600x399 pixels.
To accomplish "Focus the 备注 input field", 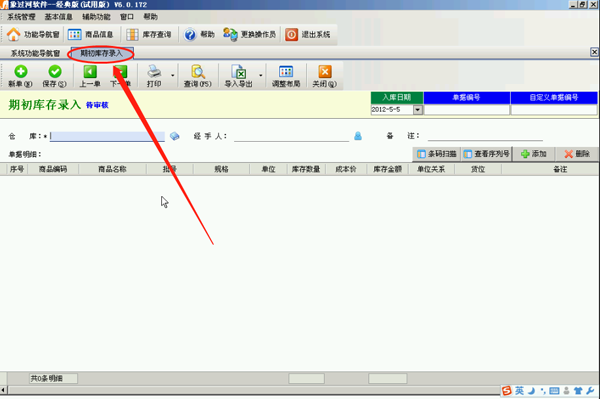I will point(485,136).
